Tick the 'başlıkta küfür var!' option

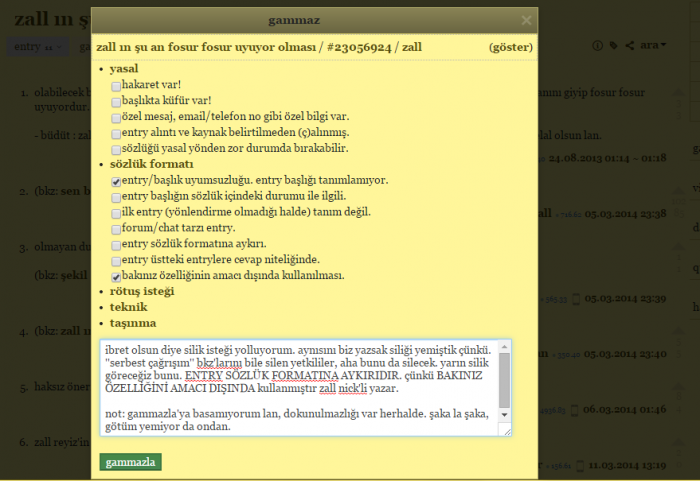pos(116,101)
